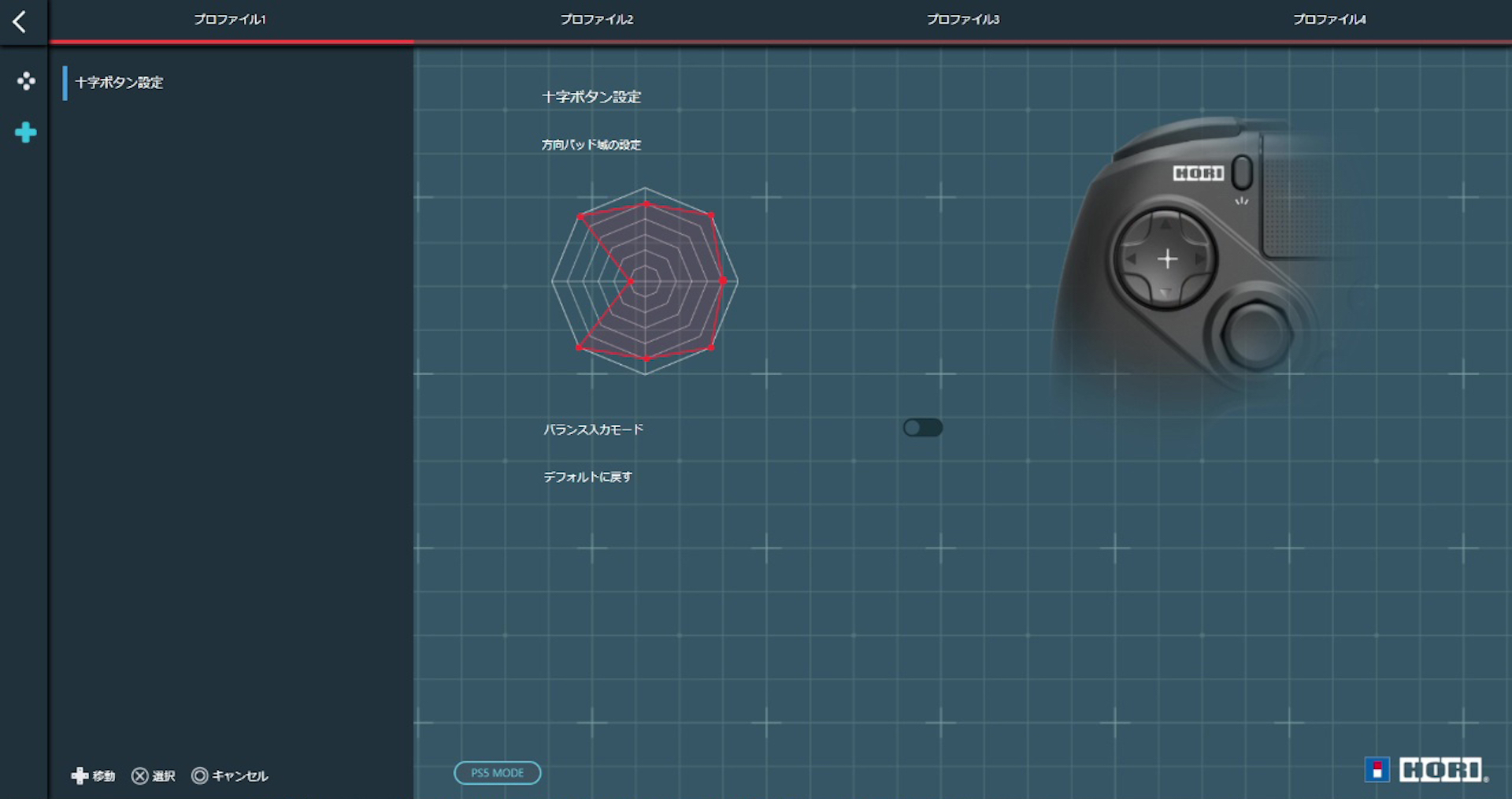The image size is (1512, 799).
Task: Click the back arrow icon
Action: point(20,21)
